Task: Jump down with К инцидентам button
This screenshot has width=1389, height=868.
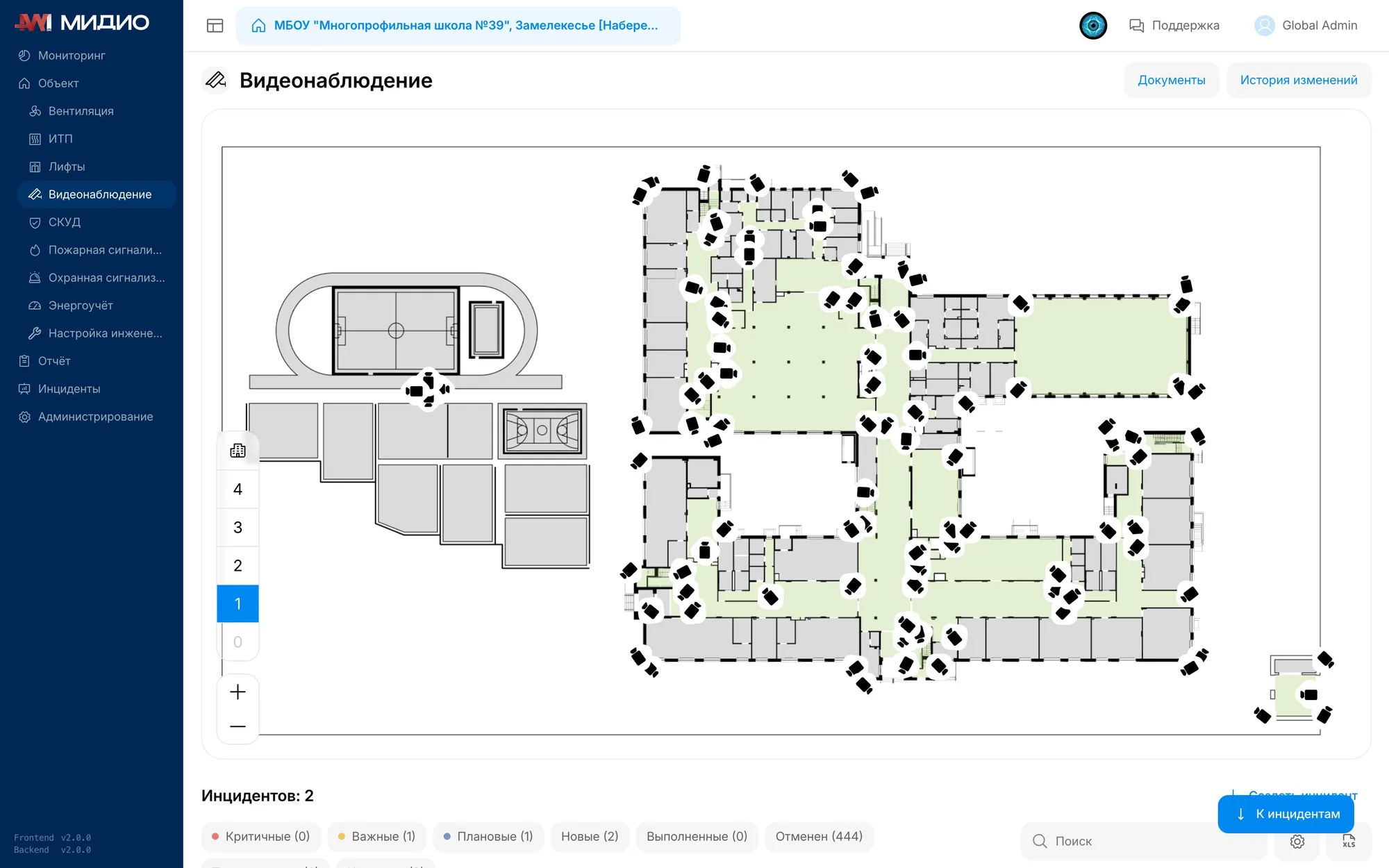Action: coord(1286,814)
